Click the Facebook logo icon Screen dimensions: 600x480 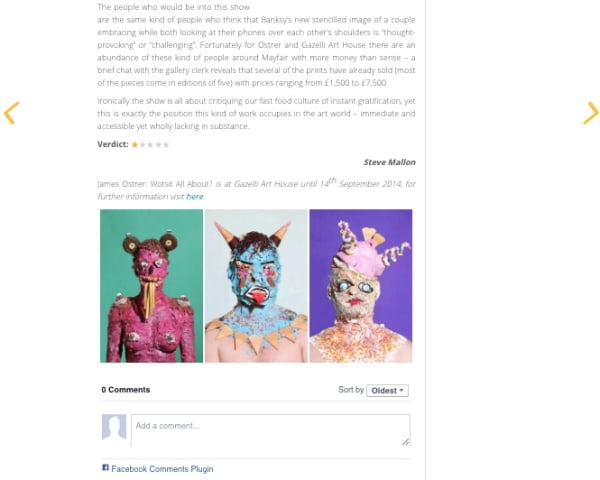tap(106, 467)
